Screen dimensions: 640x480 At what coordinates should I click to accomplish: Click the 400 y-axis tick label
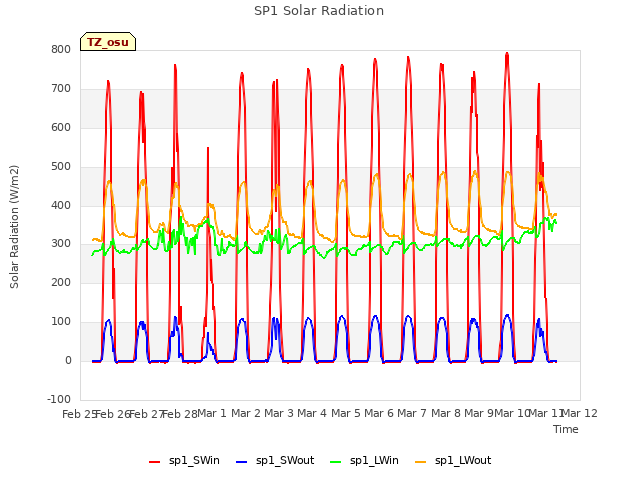pyautogui.click(x=61, y=205)
